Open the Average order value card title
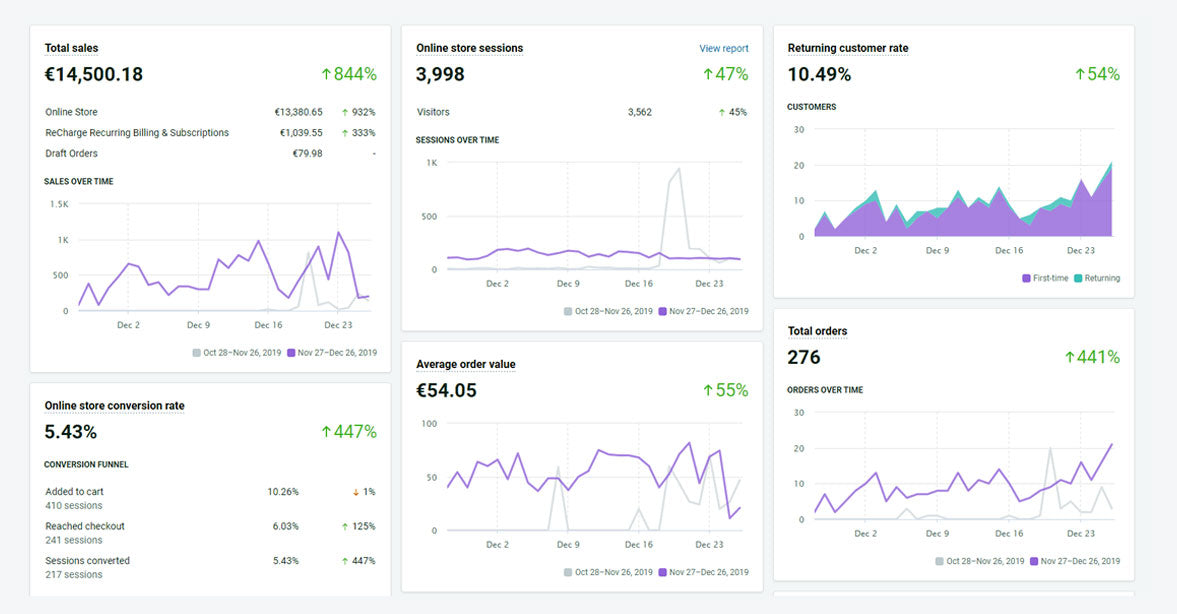Image resolution: width=1177 pixels, height=614 pixels. [466, 364]
